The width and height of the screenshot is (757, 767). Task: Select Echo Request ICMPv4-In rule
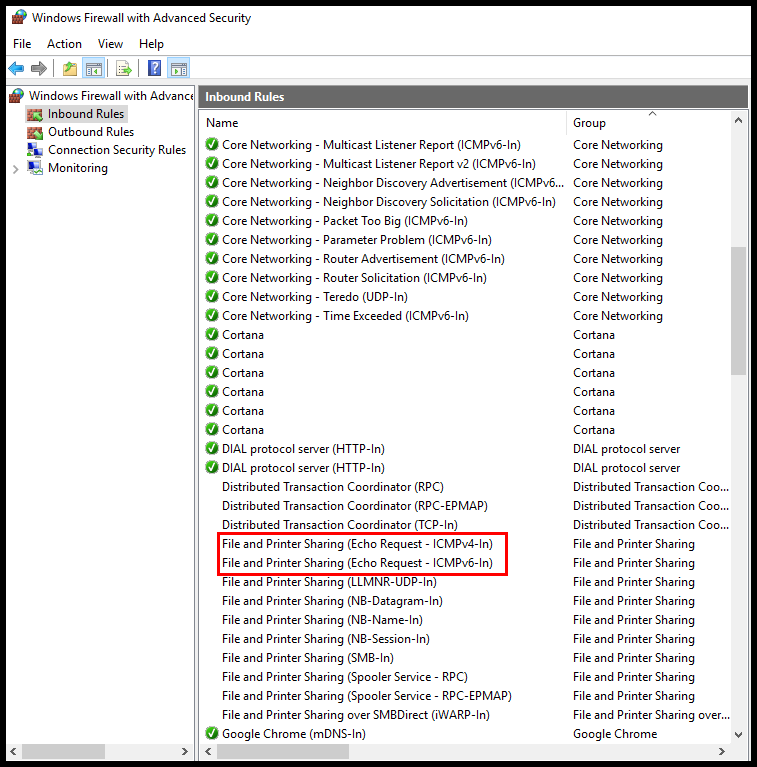[x=357, y=544]
